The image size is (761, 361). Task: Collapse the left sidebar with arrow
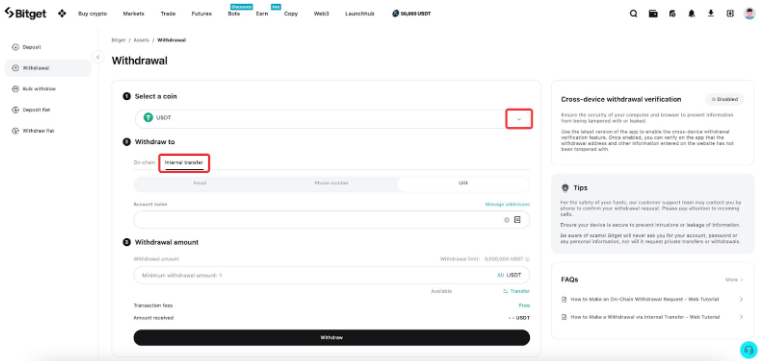[98, 57]
